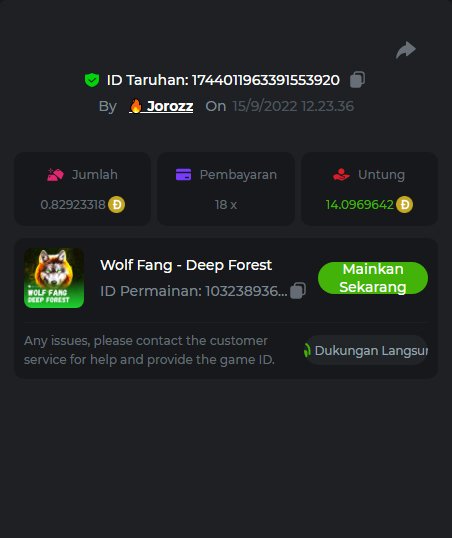Click the 14.0969642 profit amount

pyautogui.click(x=359, y=205)
